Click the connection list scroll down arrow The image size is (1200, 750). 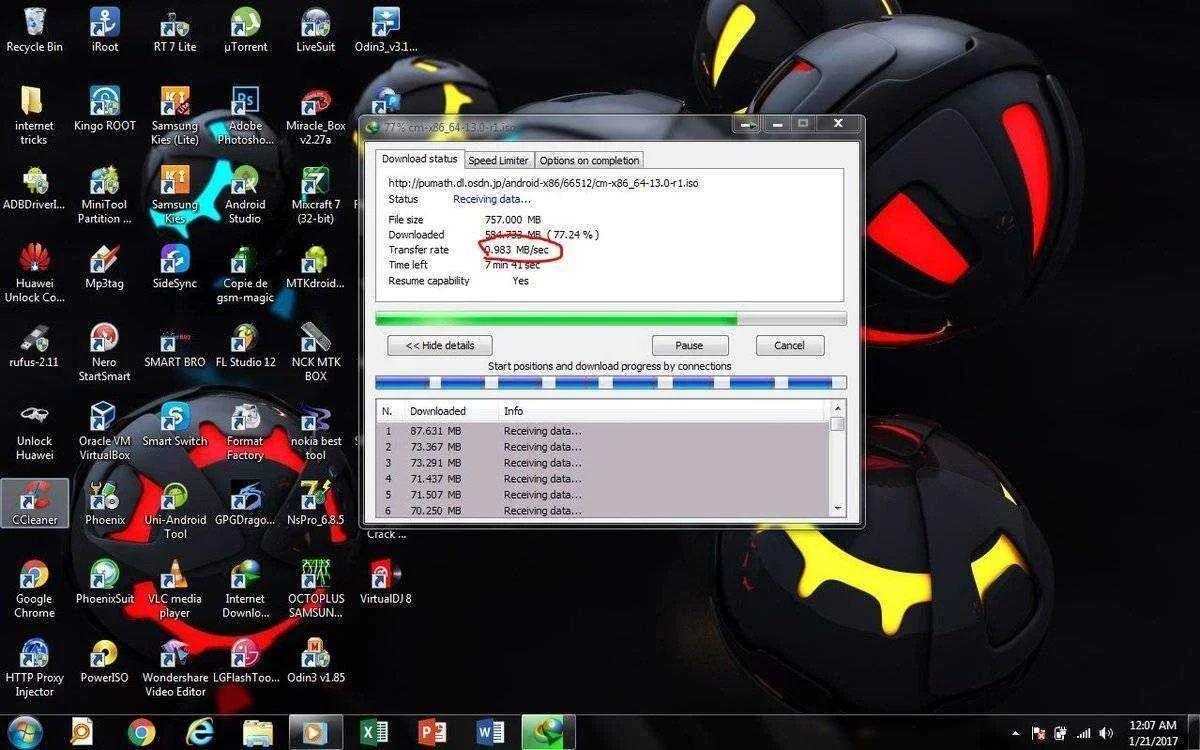837,508
